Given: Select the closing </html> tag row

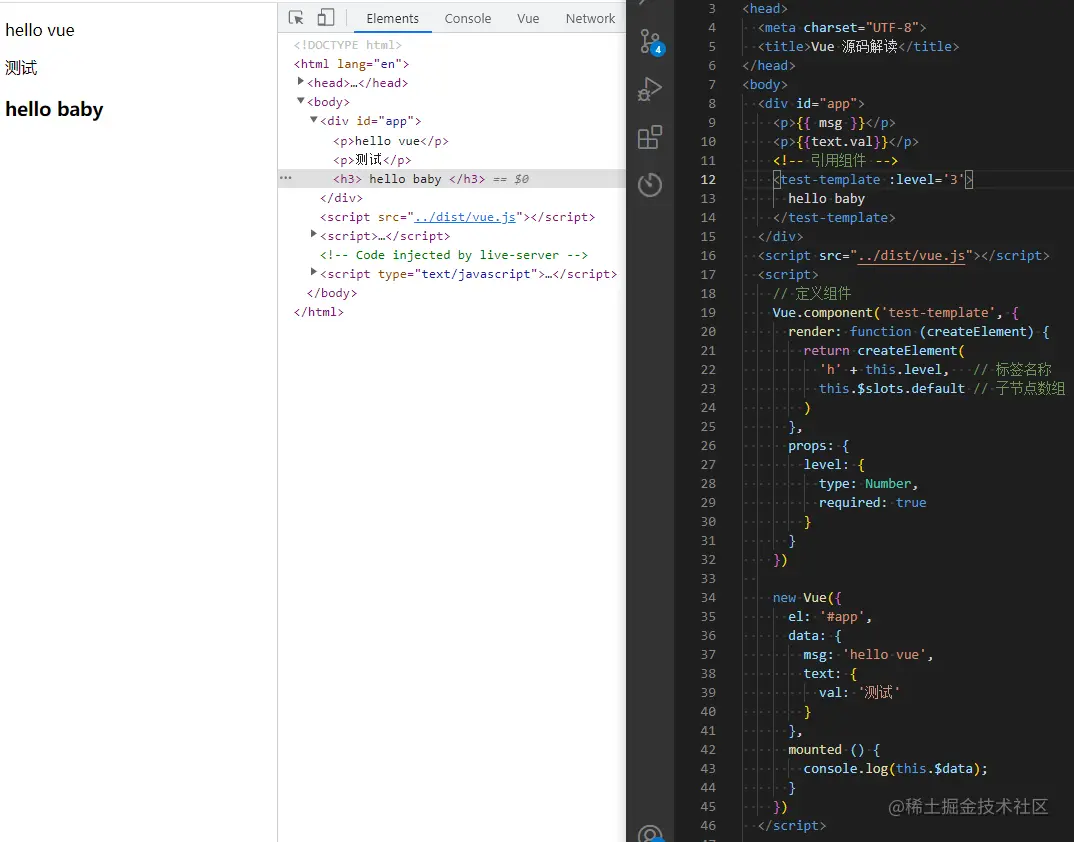Looking at the screenshot, I should point(319,312).
